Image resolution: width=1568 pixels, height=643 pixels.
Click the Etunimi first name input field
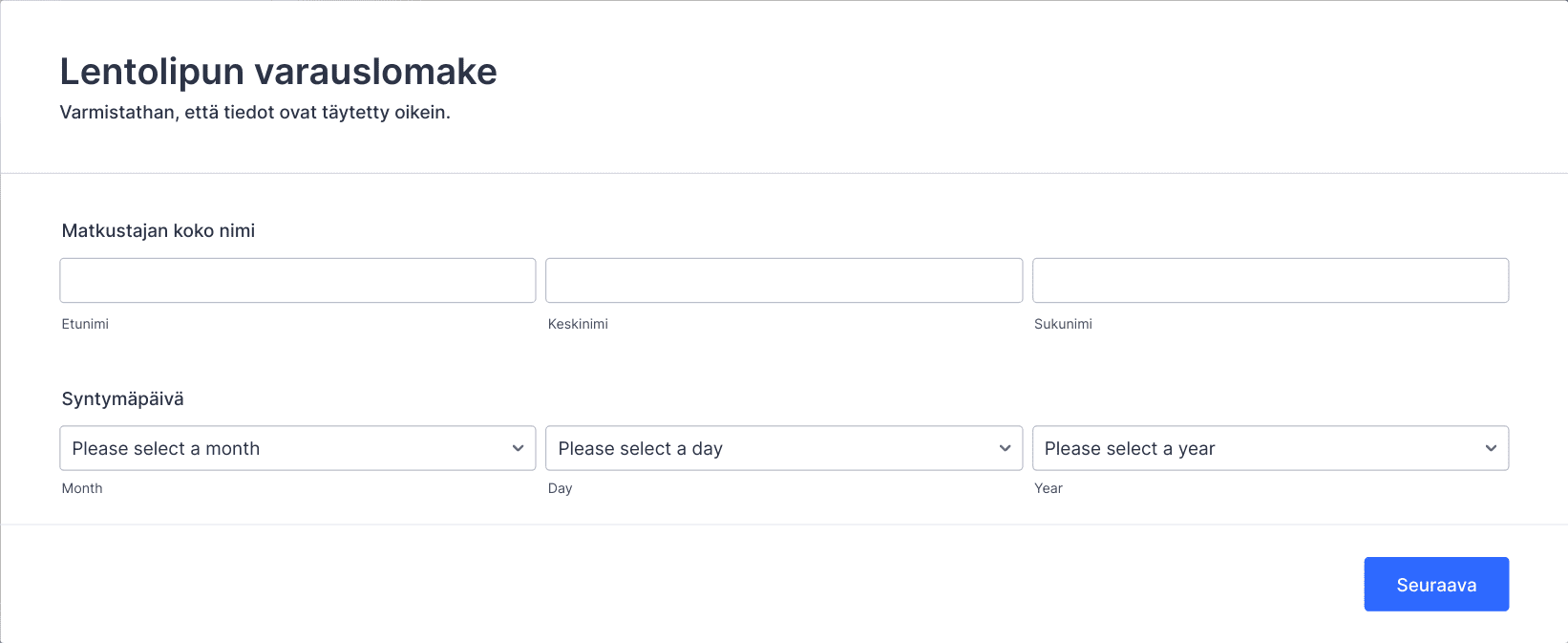[x=298, y=280]
